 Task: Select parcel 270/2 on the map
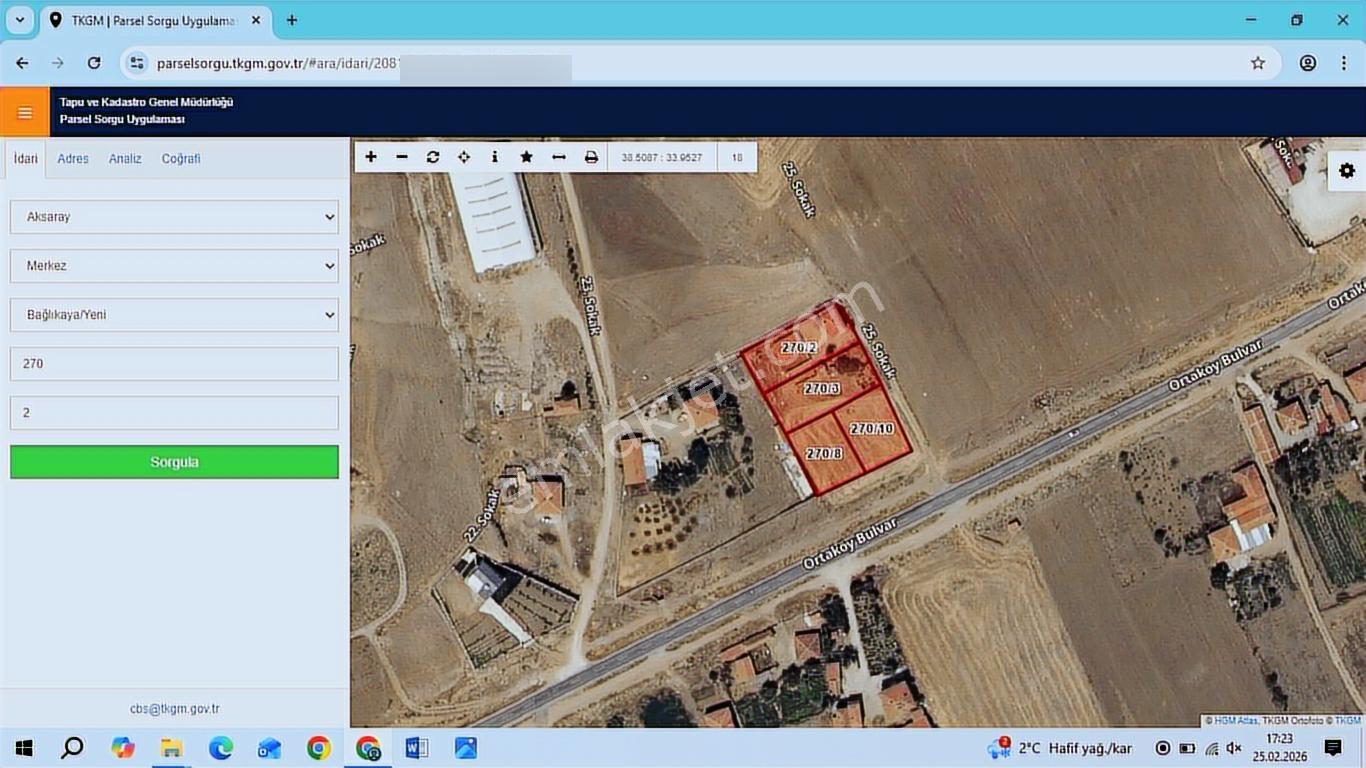click(x=800, y=348)
